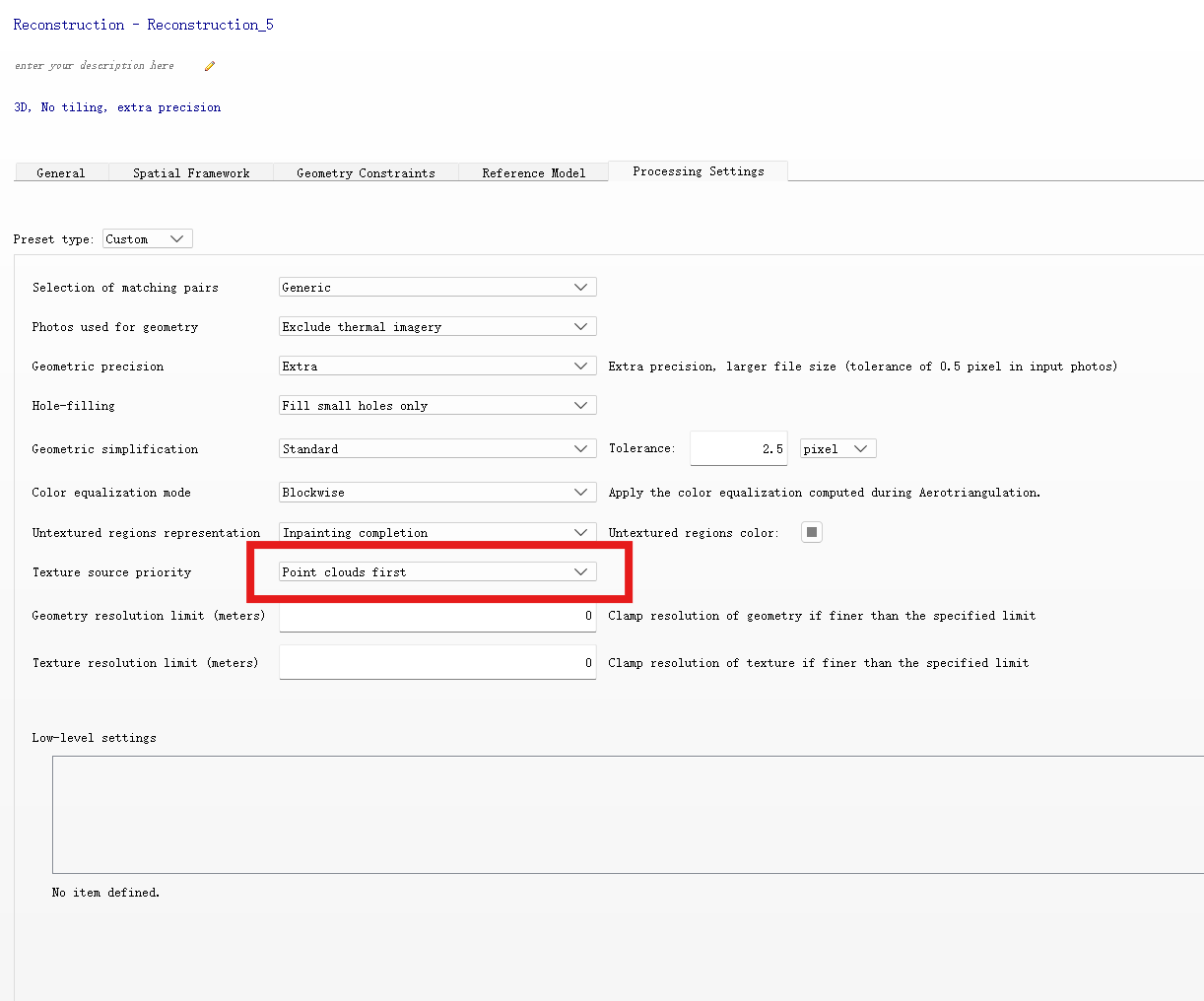Click the Tolerance value field

739,448
